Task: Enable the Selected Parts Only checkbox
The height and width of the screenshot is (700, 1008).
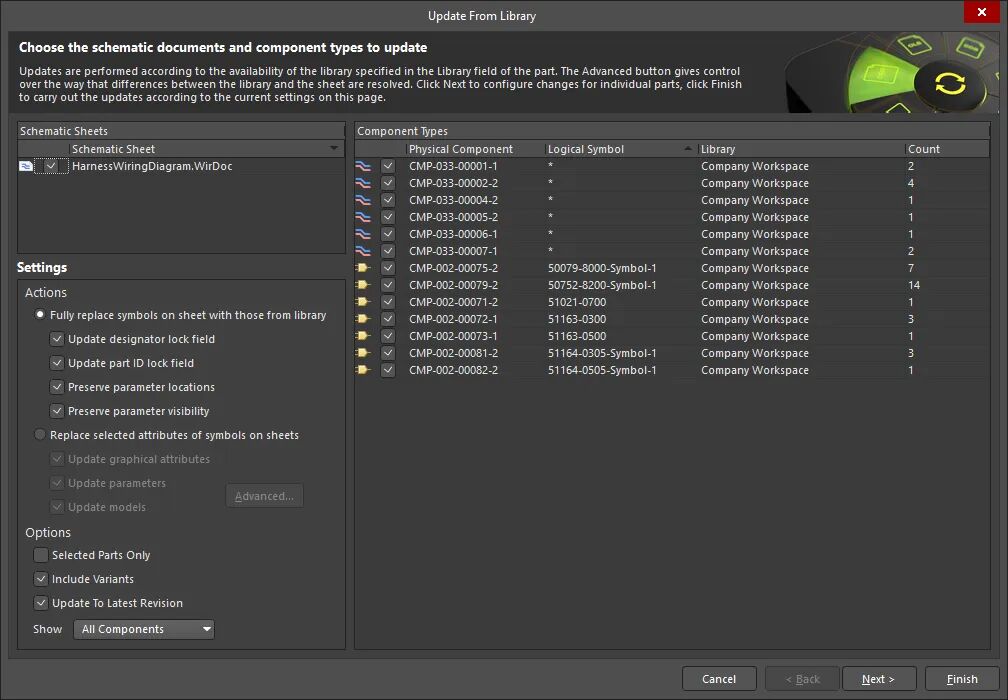Action: point(41,555)
